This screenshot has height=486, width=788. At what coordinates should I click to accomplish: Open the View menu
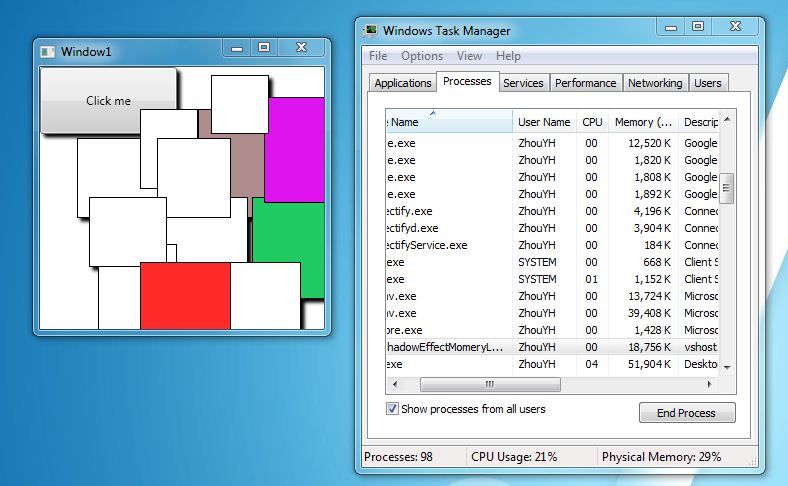[x=469, y=56]
